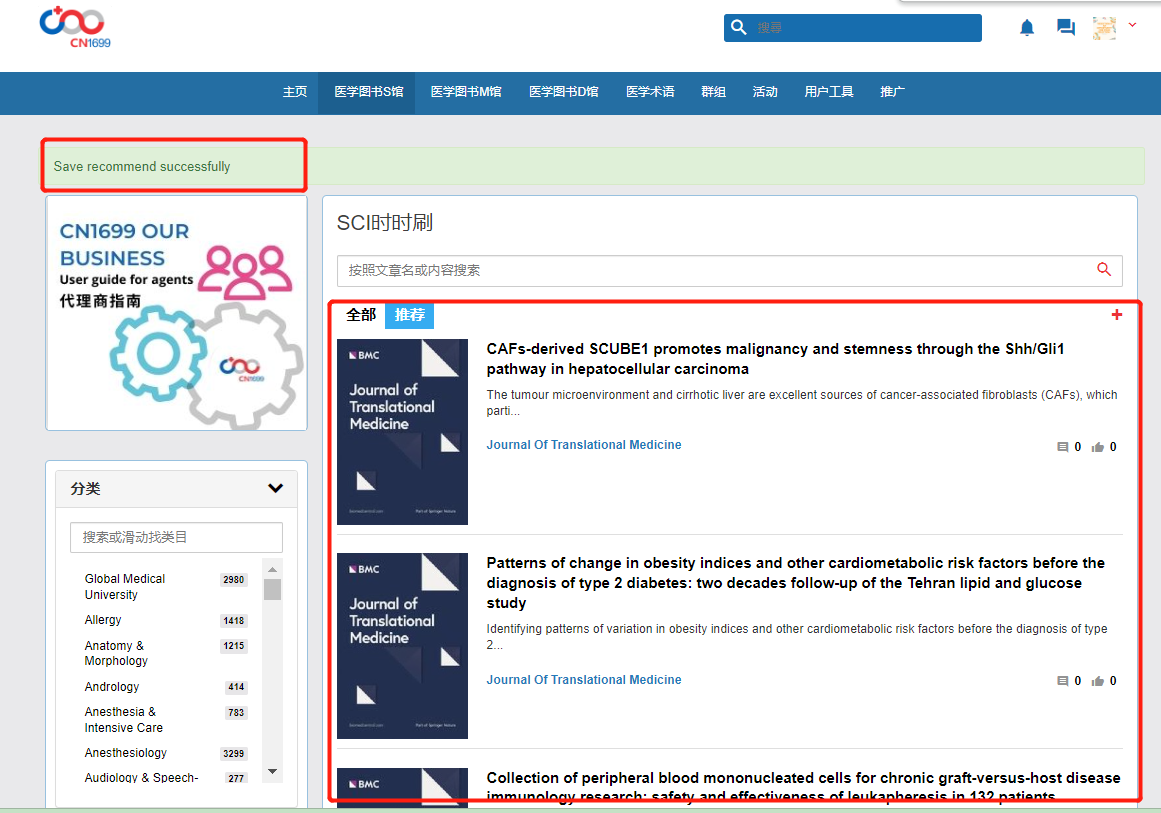This screenshot has width=1161, height=813.
Task: Click the CN1699 logo
Action: [x=73, y=27]
